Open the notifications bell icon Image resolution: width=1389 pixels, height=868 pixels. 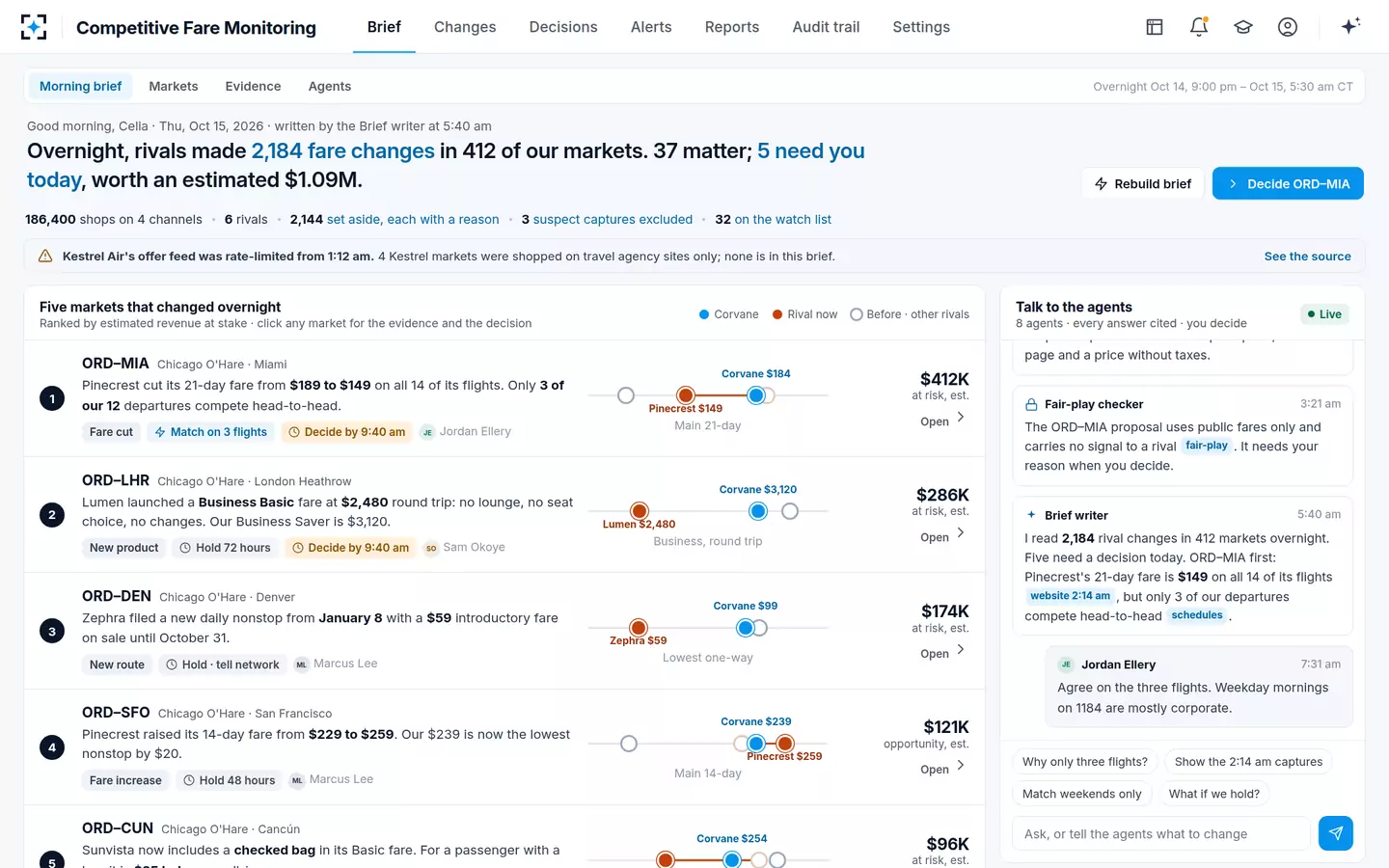(x=1199, y=27)
